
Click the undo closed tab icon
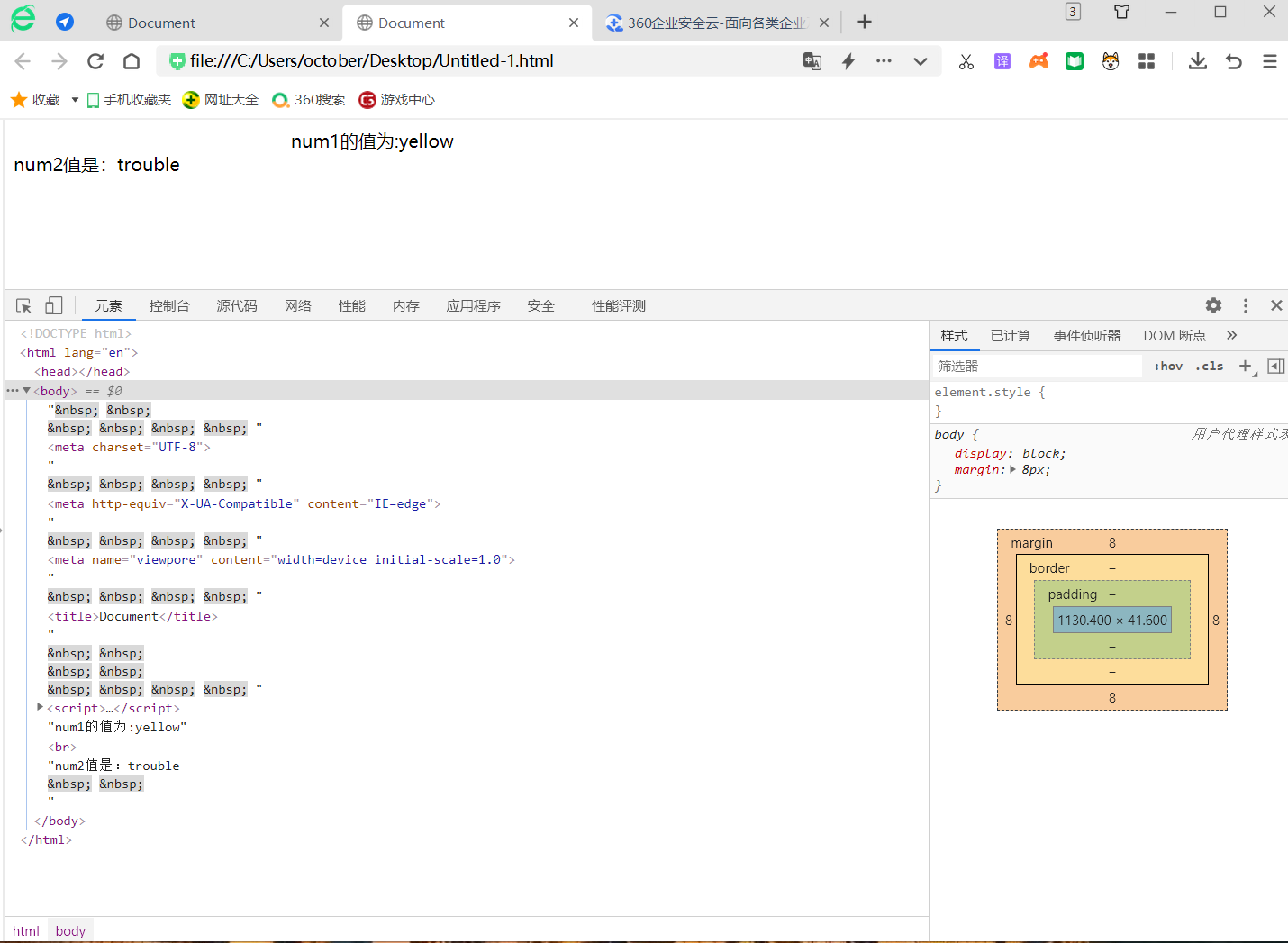(1234, 61)
